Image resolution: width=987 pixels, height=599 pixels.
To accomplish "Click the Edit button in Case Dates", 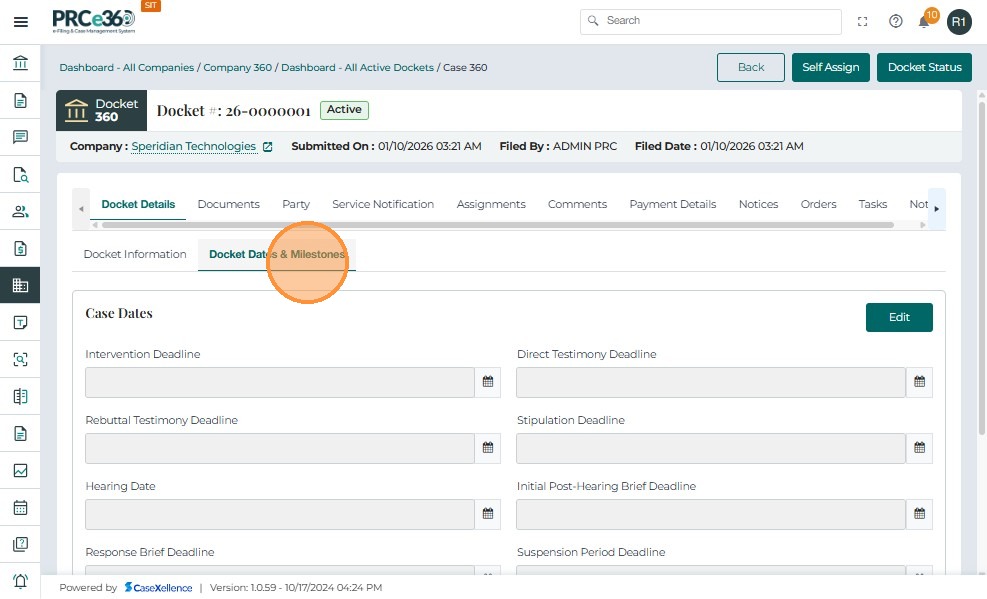I will [898, 317].
